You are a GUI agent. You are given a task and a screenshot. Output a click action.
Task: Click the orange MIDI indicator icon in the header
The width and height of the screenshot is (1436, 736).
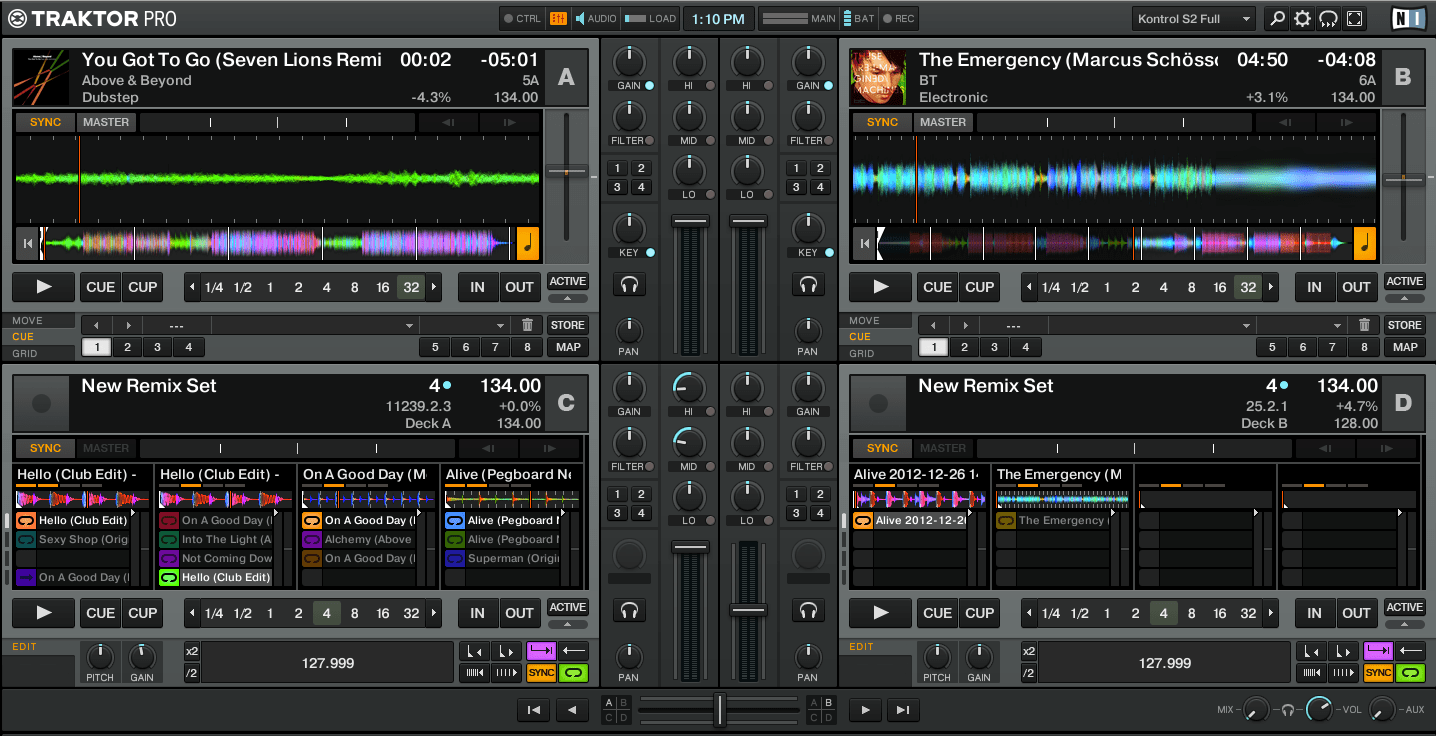[x=558, y=18]
